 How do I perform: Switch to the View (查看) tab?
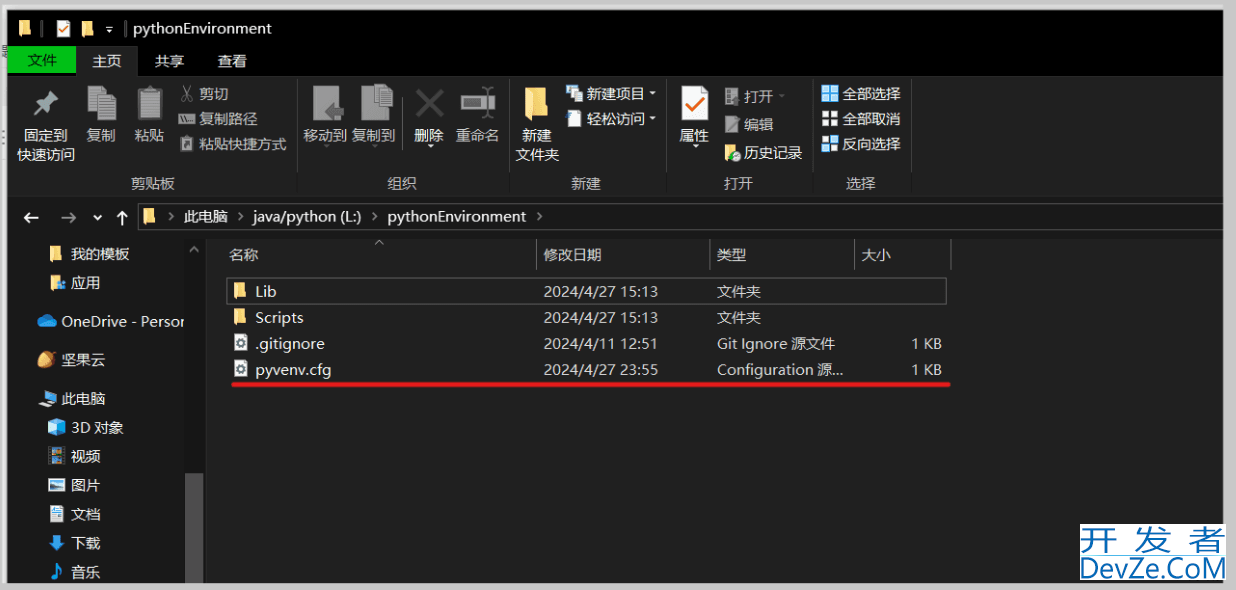tap(232, 61)
